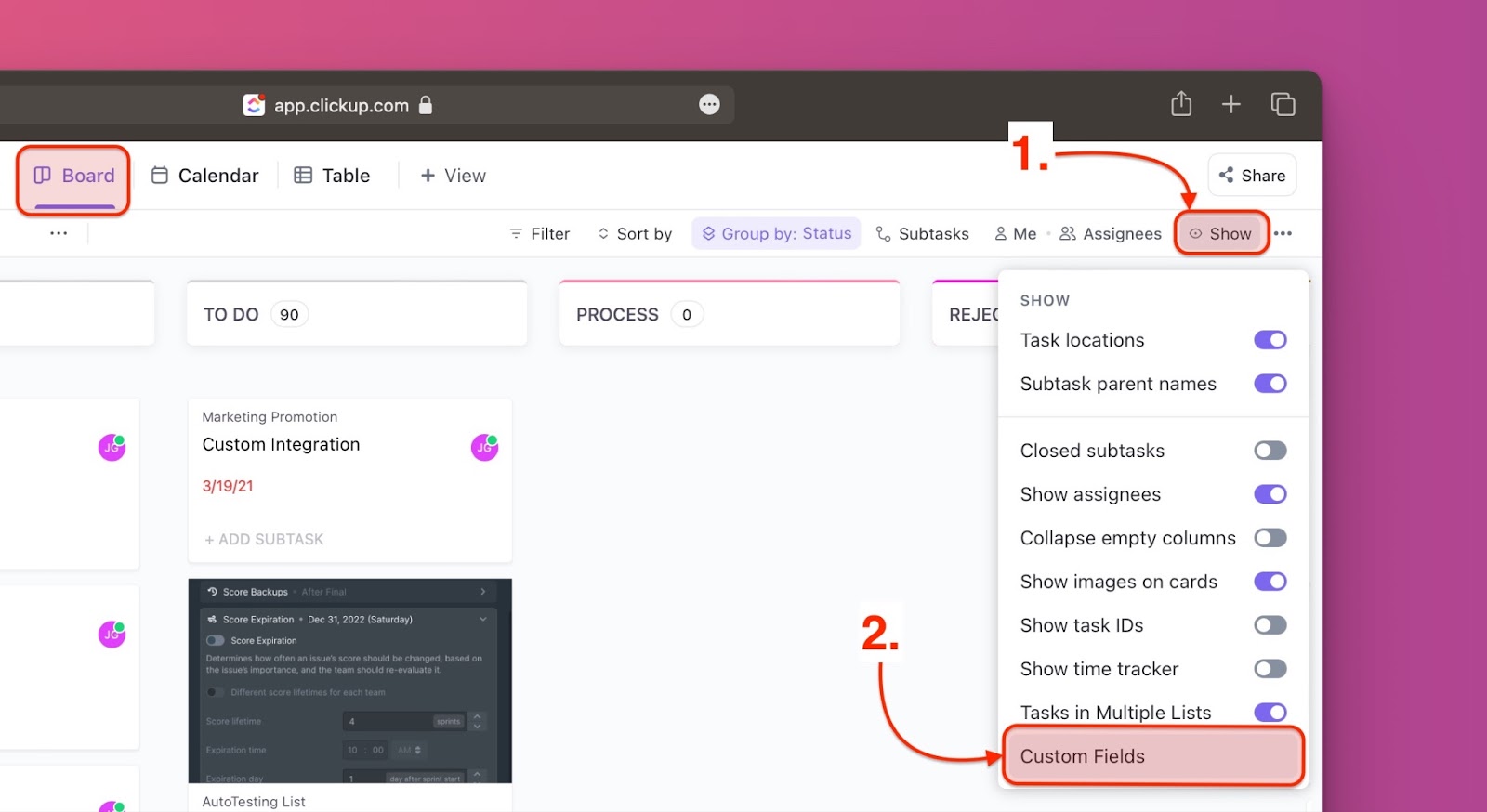Viewport: 1487px width, 812px height.
Task: Click the Subtasks icon in toolbar
Action: pyautogui.click(x=884, y=234)
